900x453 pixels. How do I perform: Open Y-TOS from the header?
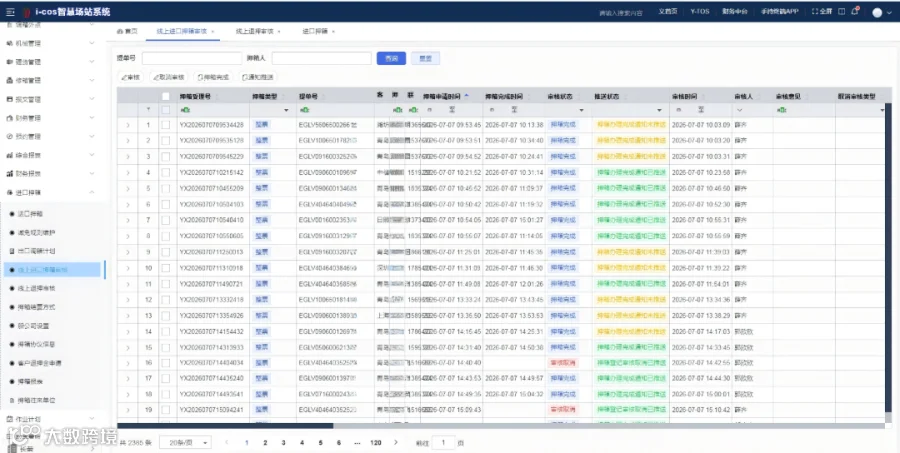(700, 11)
